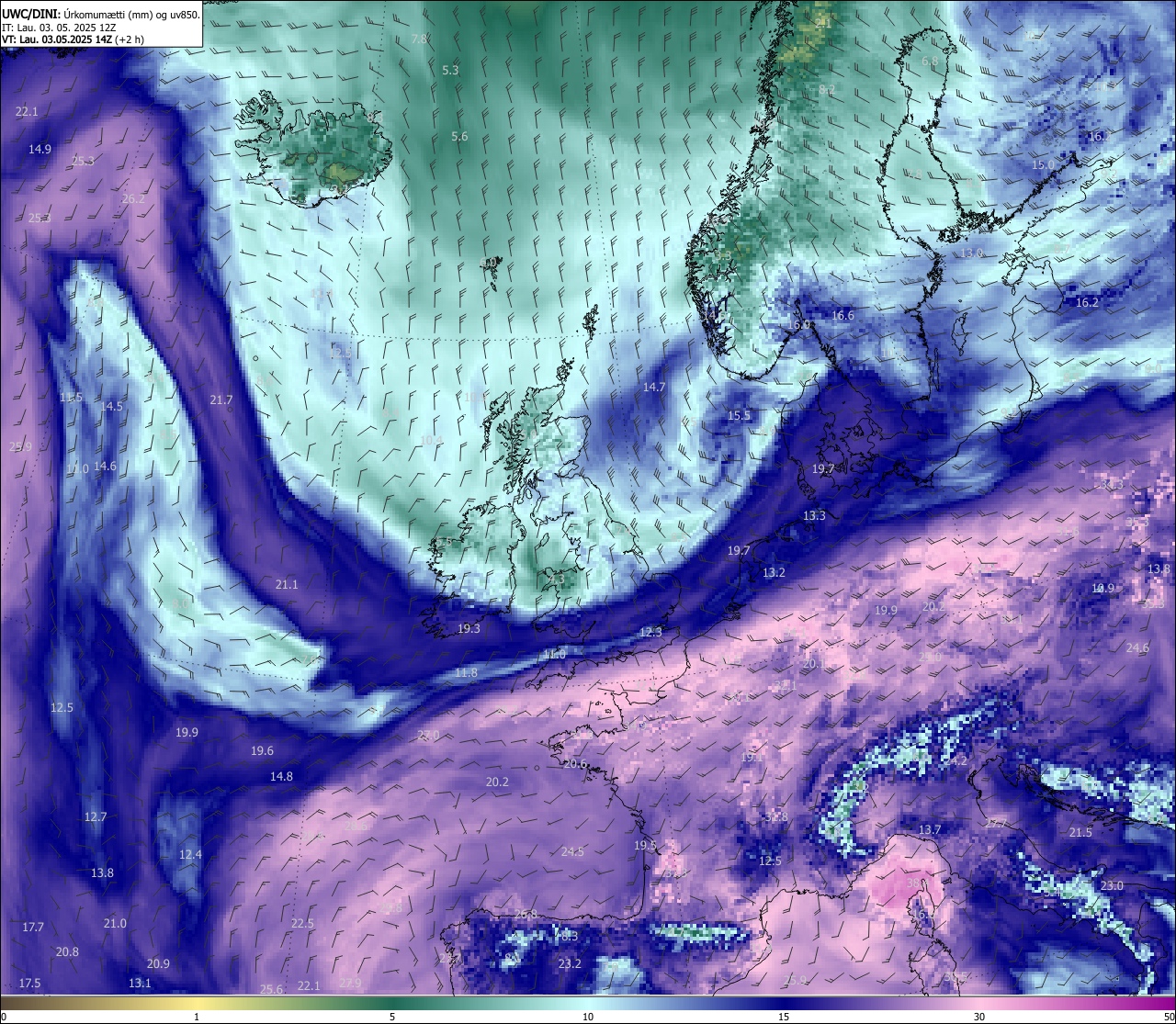Screen dimensions: 1176x1024
Task: Click the 22.5 value label
Action: click(302, 923)
